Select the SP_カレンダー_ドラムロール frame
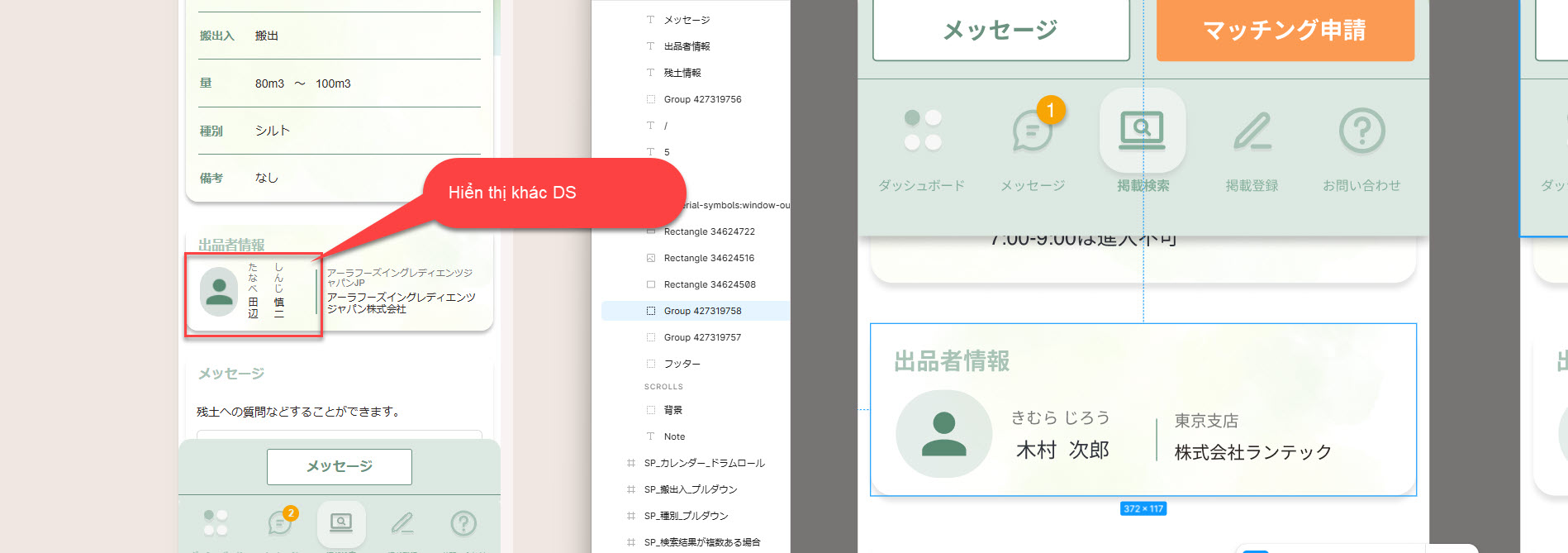 [x=704, y=463]
